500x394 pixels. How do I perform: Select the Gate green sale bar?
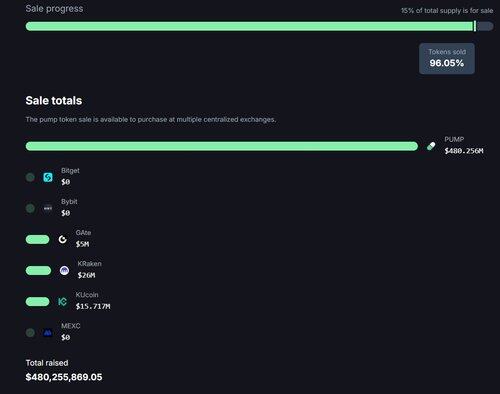tap(37, 239)
